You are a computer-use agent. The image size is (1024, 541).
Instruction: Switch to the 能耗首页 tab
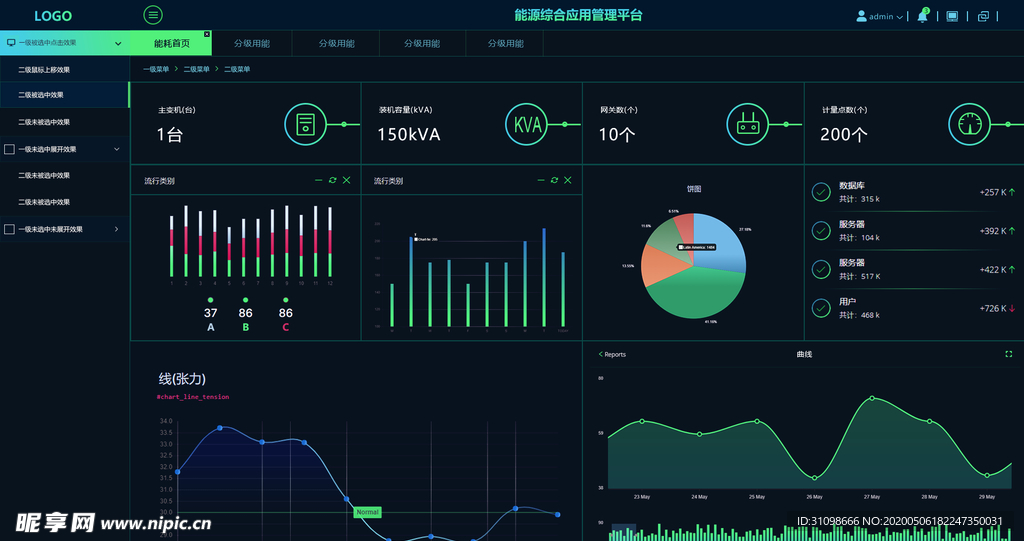pos(171,44)
